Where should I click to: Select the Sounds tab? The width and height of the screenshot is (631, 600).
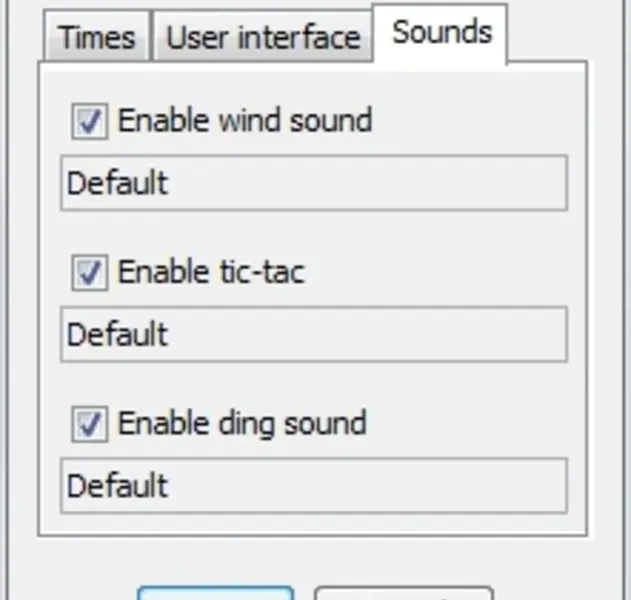pyautogui.click(x=441, y=33)
